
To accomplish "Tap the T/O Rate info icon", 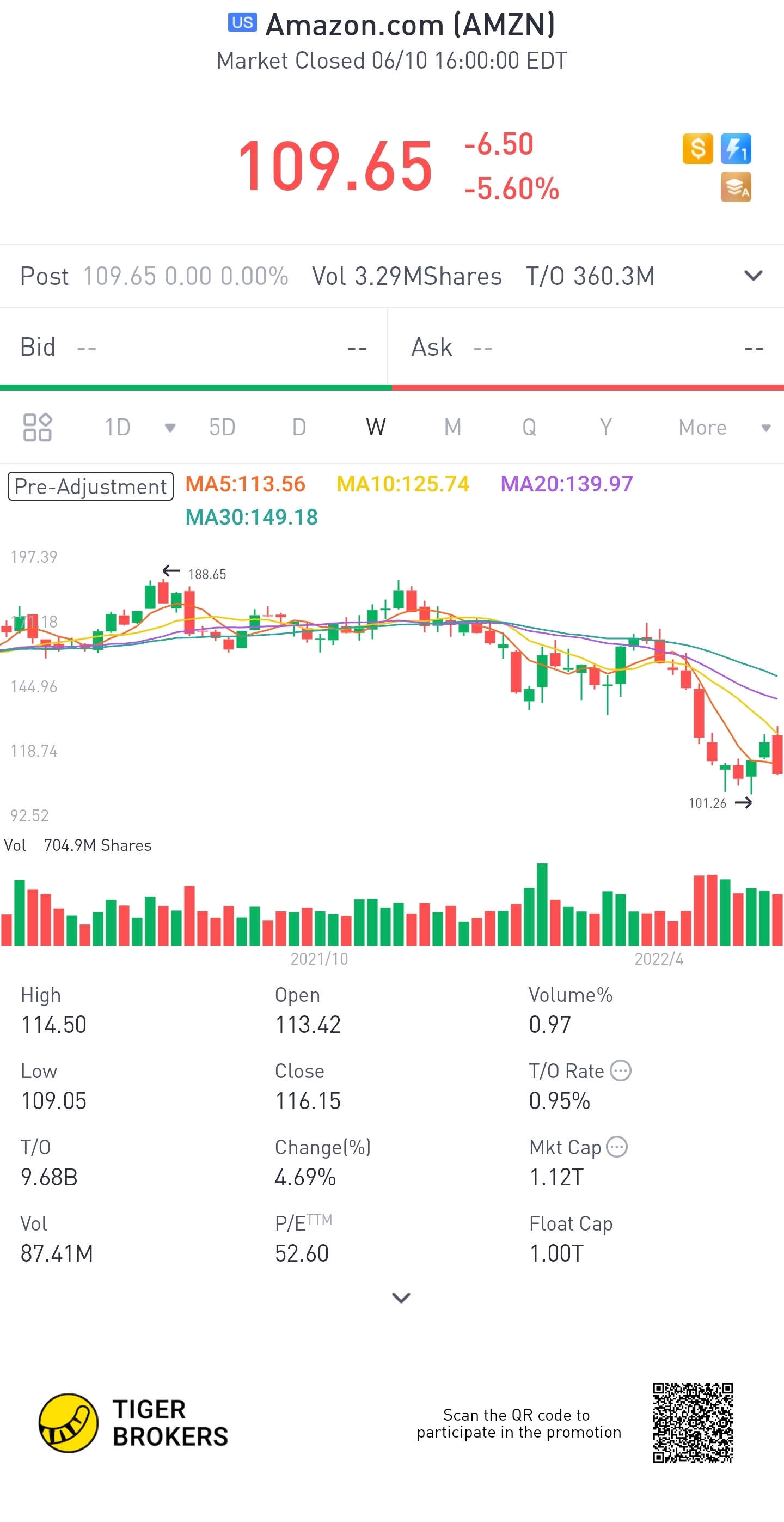I will [621, 1070].
